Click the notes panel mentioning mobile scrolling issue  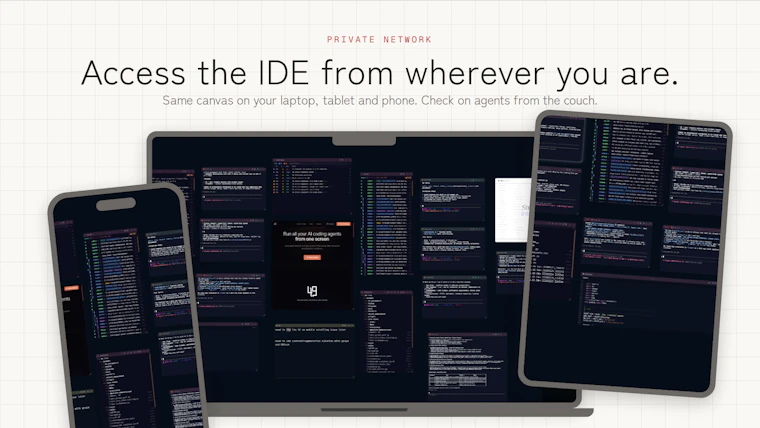pyautogui.click(x=314, y=351)
